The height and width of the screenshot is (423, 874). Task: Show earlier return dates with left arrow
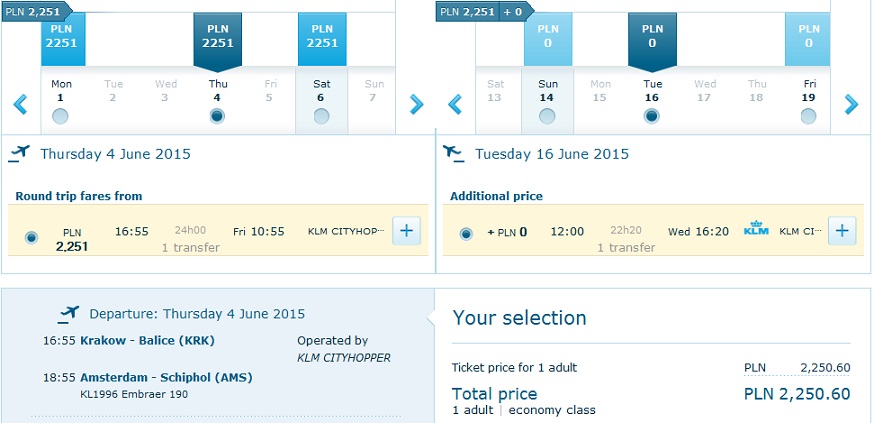(x=455, y=104)
